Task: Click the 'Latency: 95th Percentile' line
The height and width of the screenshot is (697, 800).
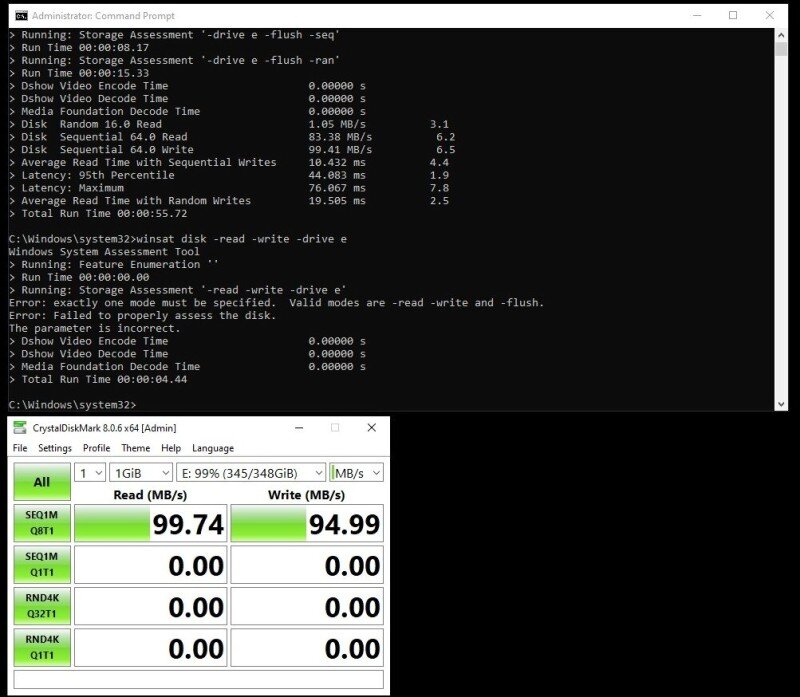Action: click(x=229, y=175)
